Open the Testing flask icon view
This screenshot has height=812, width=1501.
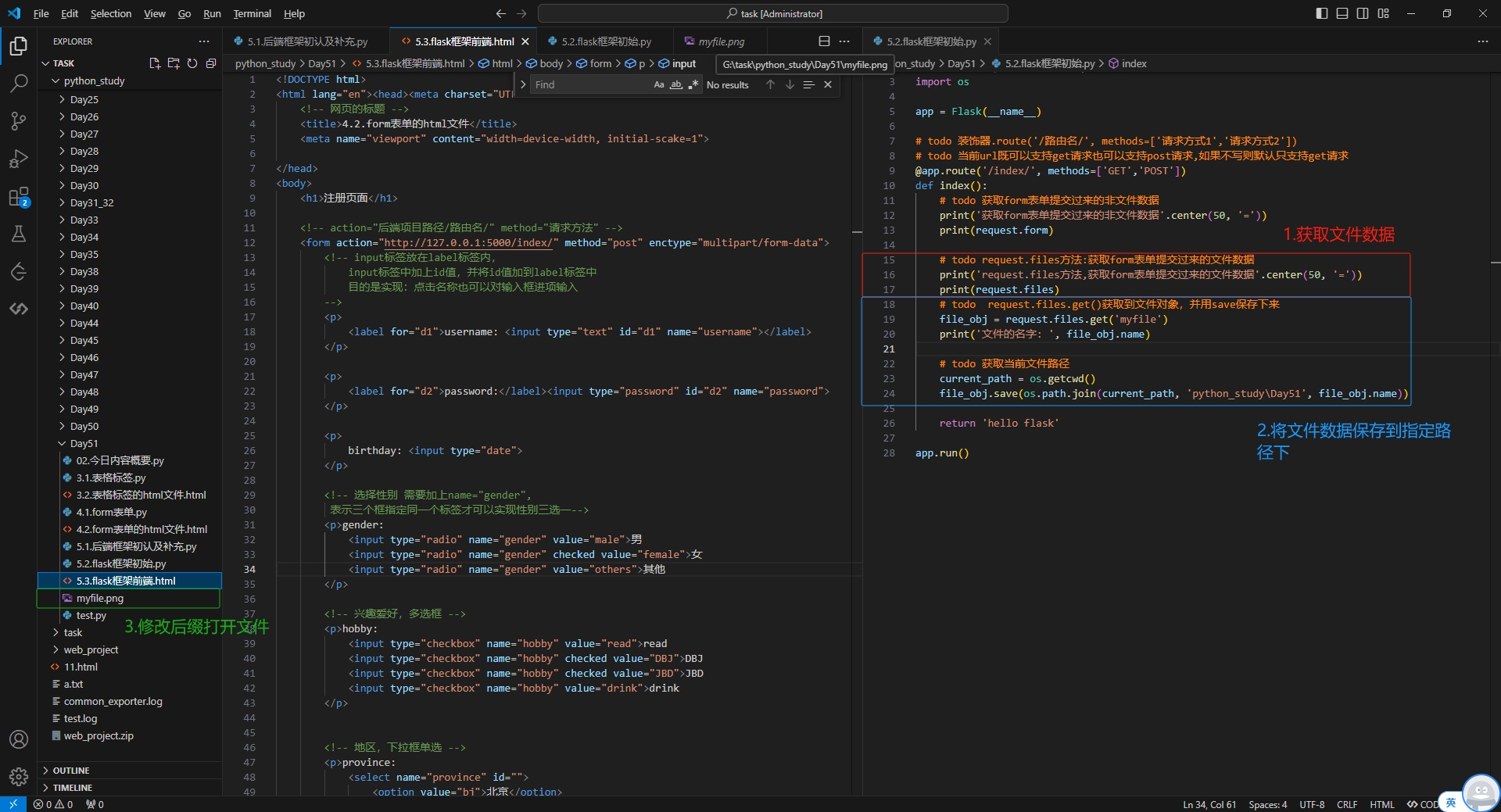[19, 234]
